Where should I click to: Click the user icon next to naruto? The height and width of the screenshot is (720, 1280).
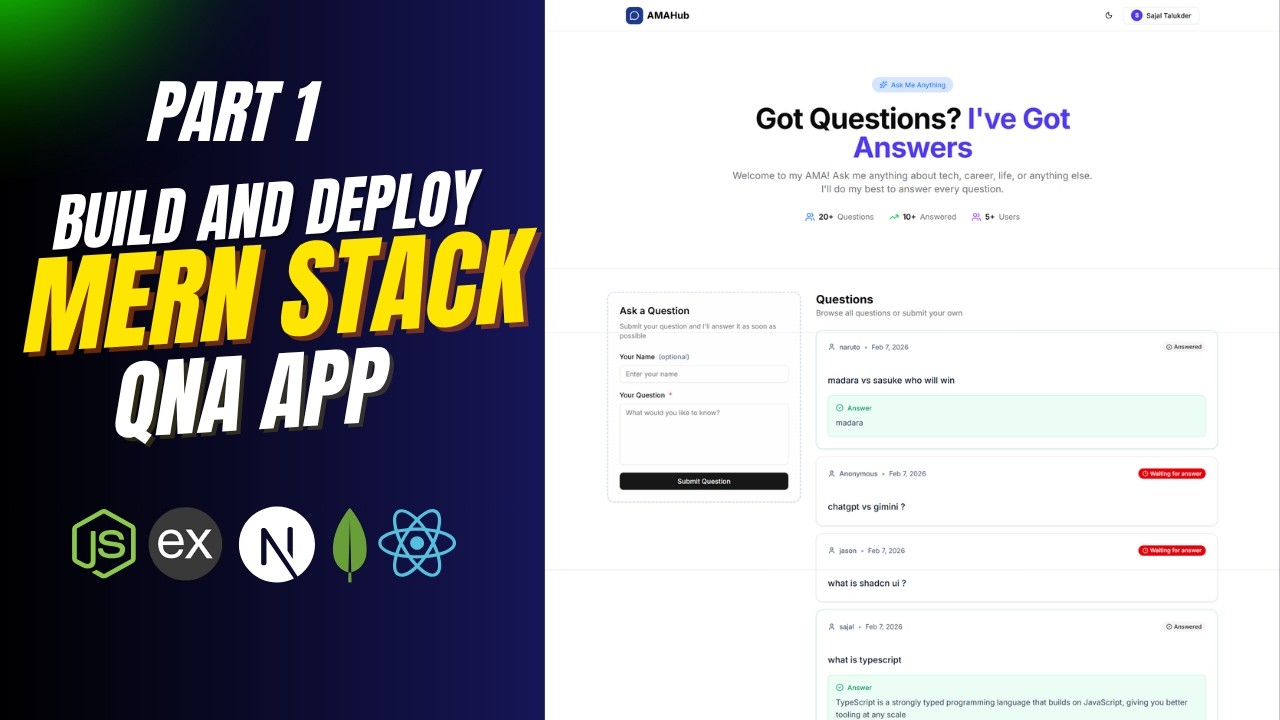(x=832, y=347)
